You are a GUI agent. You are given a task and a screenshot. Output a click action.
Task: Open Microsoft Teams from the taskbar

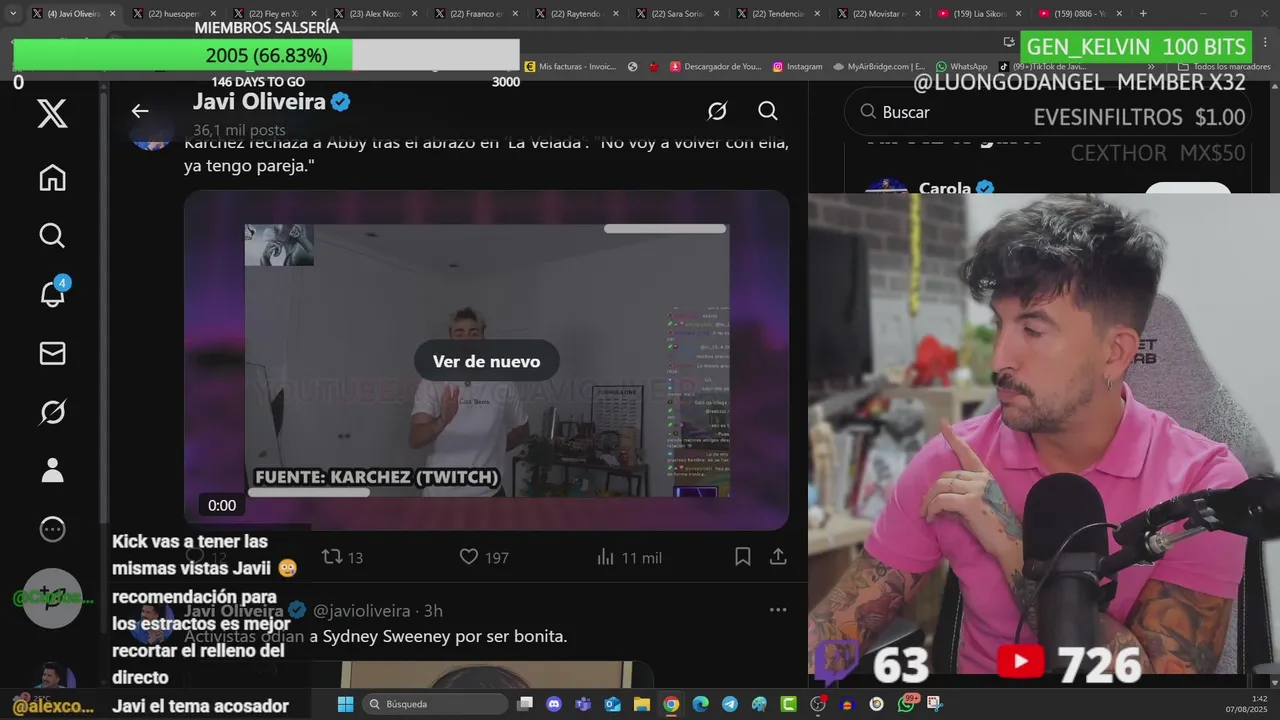(583, 704)
